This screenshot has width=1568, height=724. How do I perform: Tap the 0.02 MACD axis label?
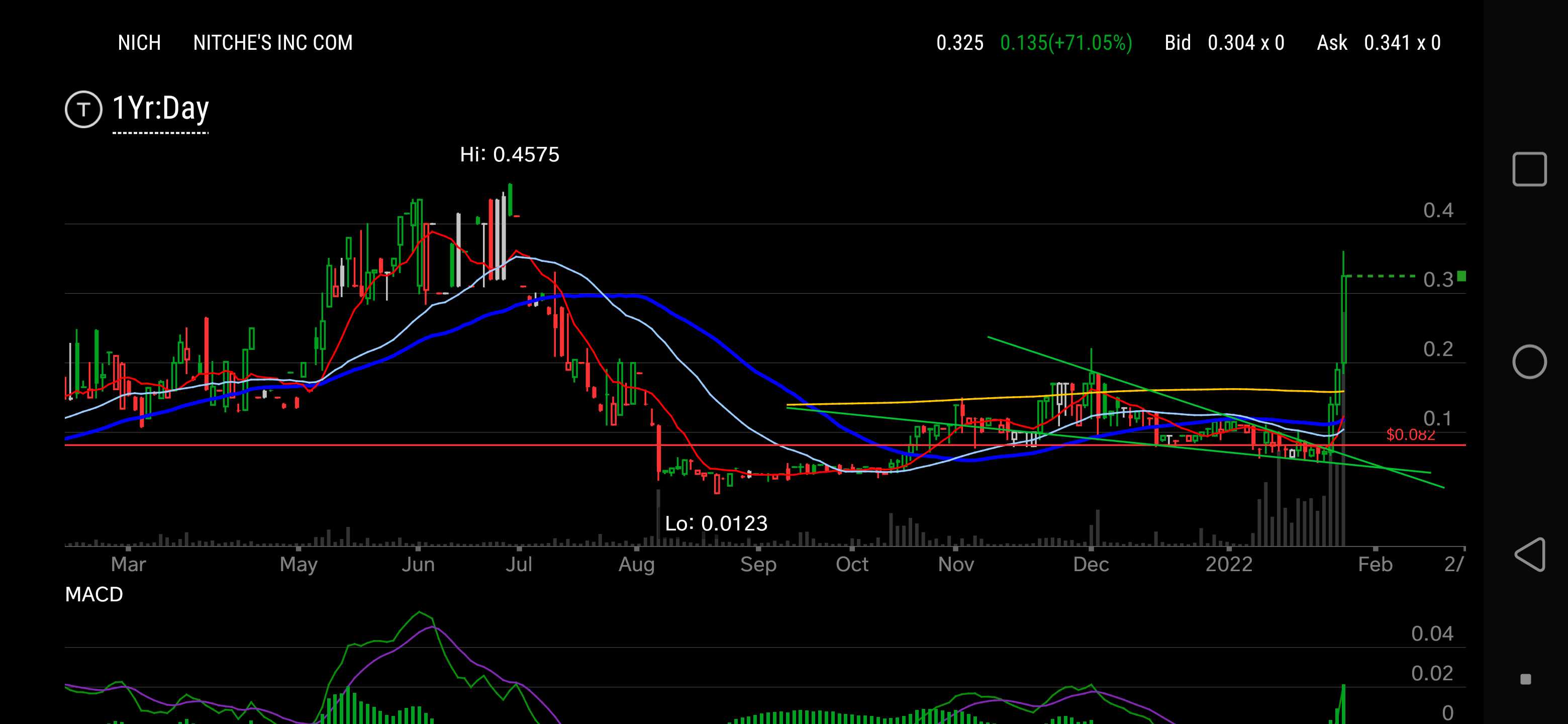(x=1432, y=673)
